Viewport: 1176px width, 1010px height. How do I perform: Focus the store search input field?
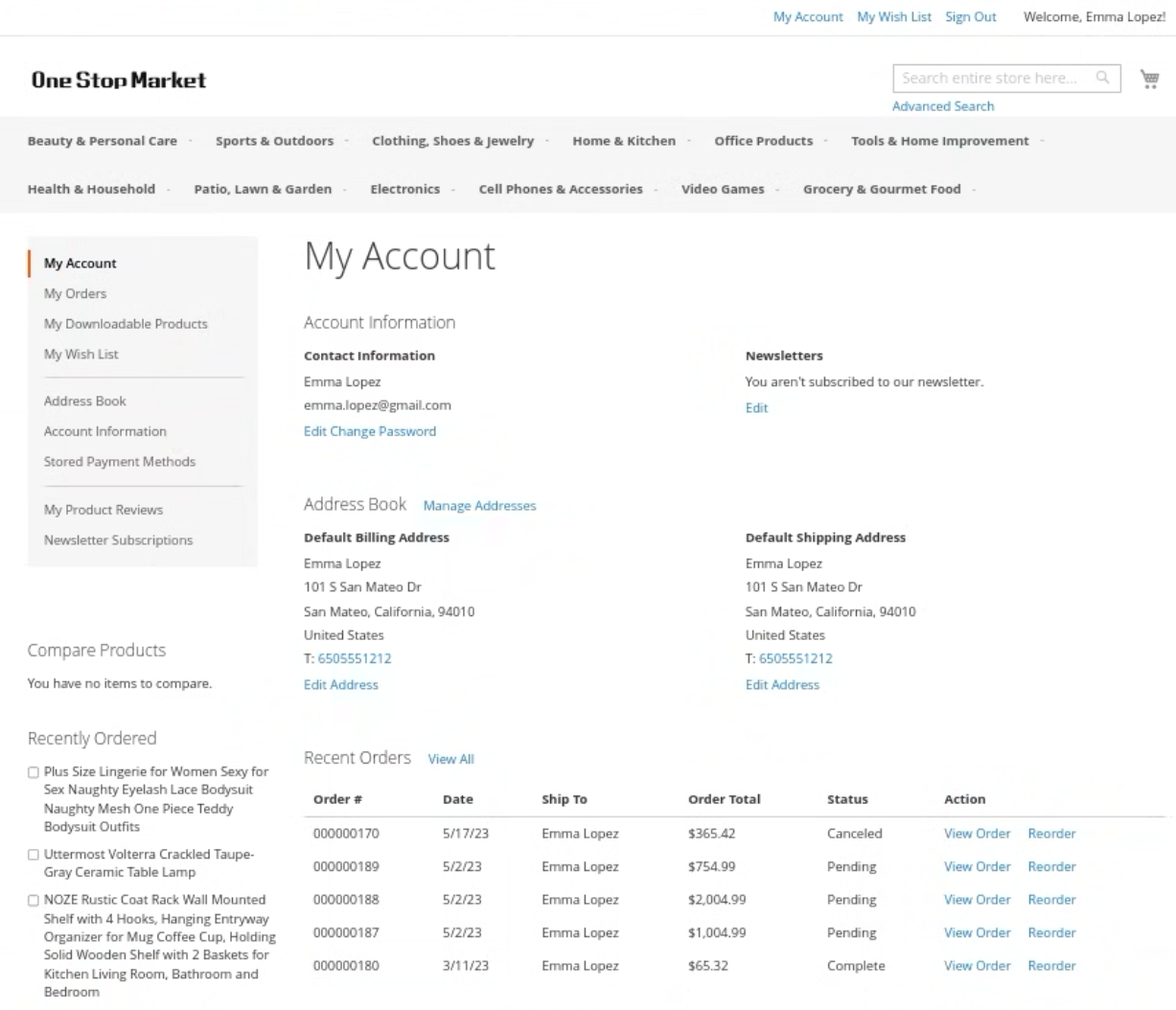(x=992, y=79)
